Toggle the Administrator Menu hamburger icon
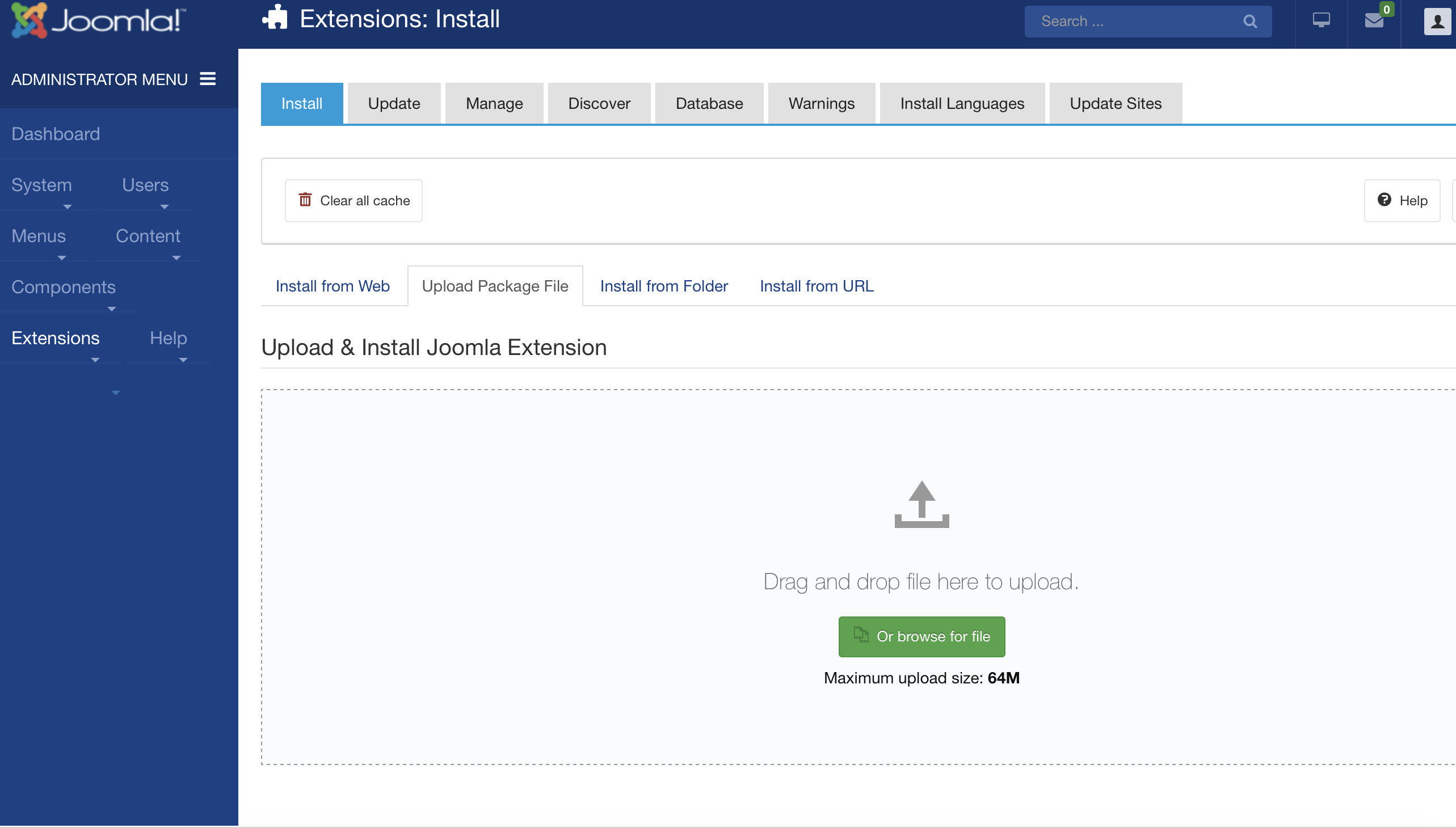The width and height of the screenshot is (1456, 828). click(208, 79)
